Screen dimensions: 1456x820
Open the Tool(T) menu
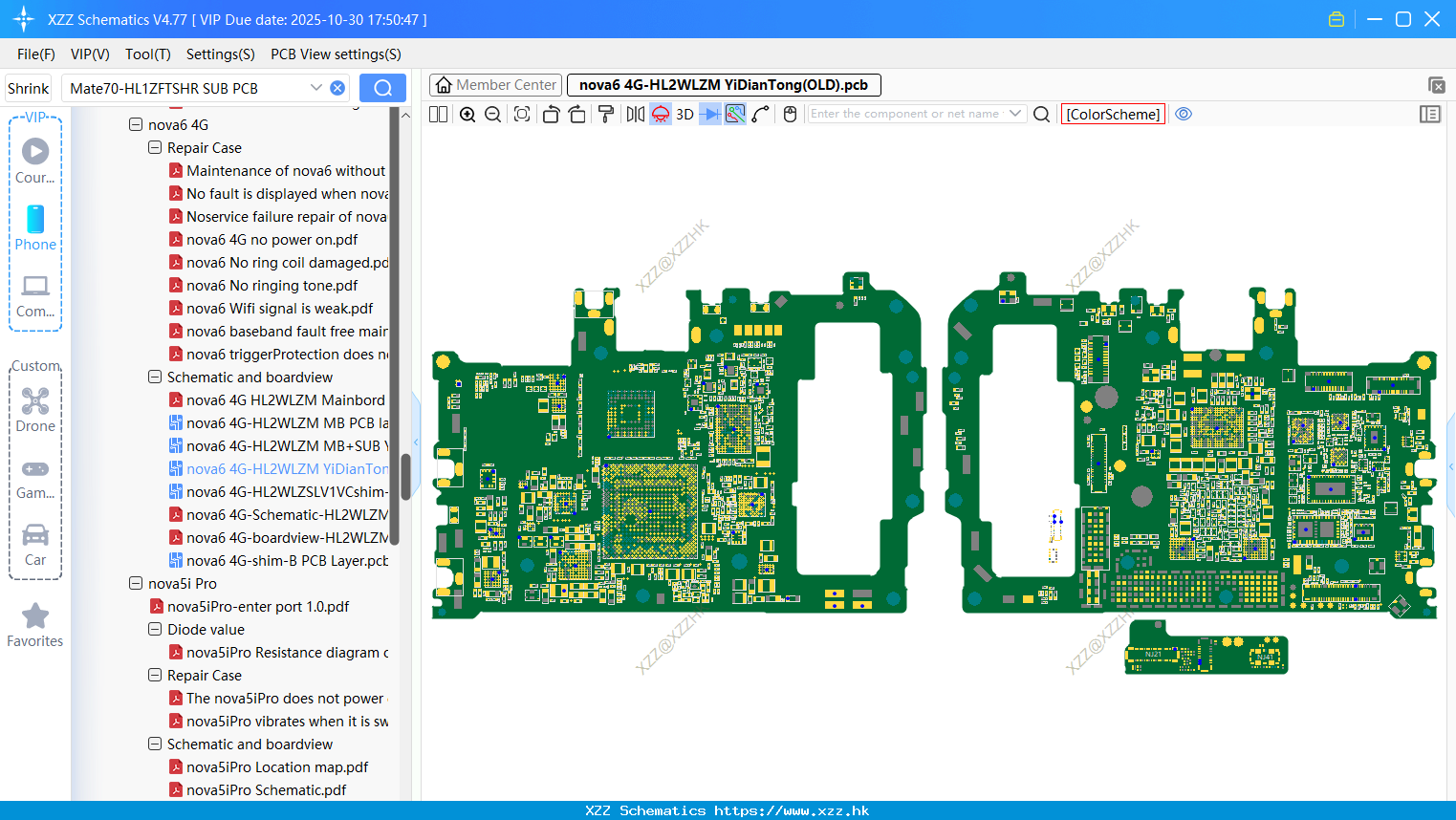point(148,54)
